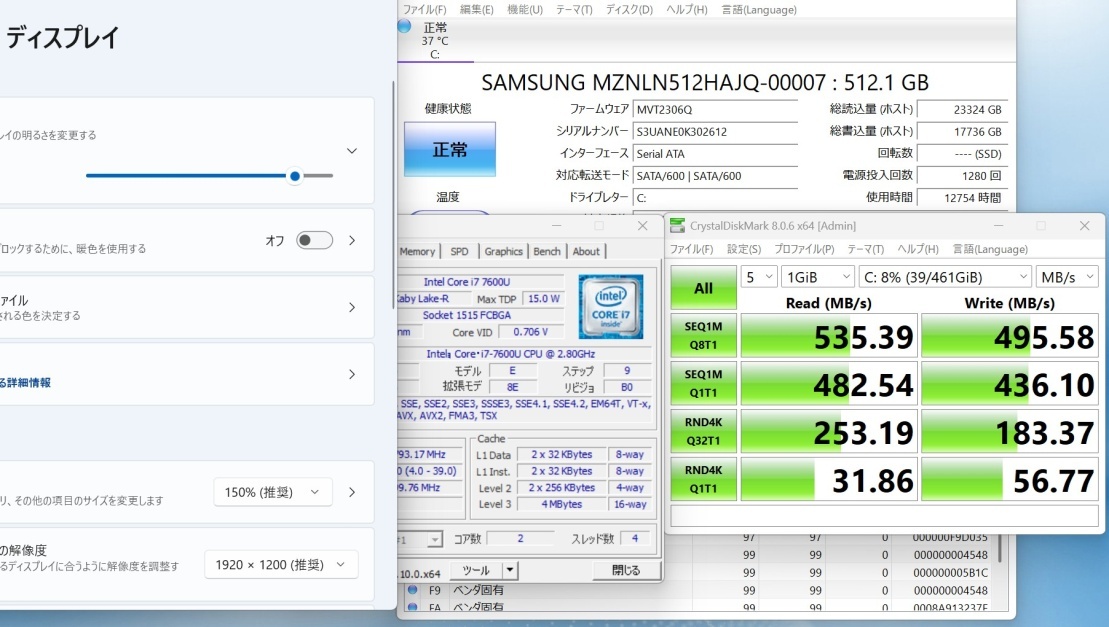Open プロファイル(P) menu in CrystalDiskMark

pos(804,249)
